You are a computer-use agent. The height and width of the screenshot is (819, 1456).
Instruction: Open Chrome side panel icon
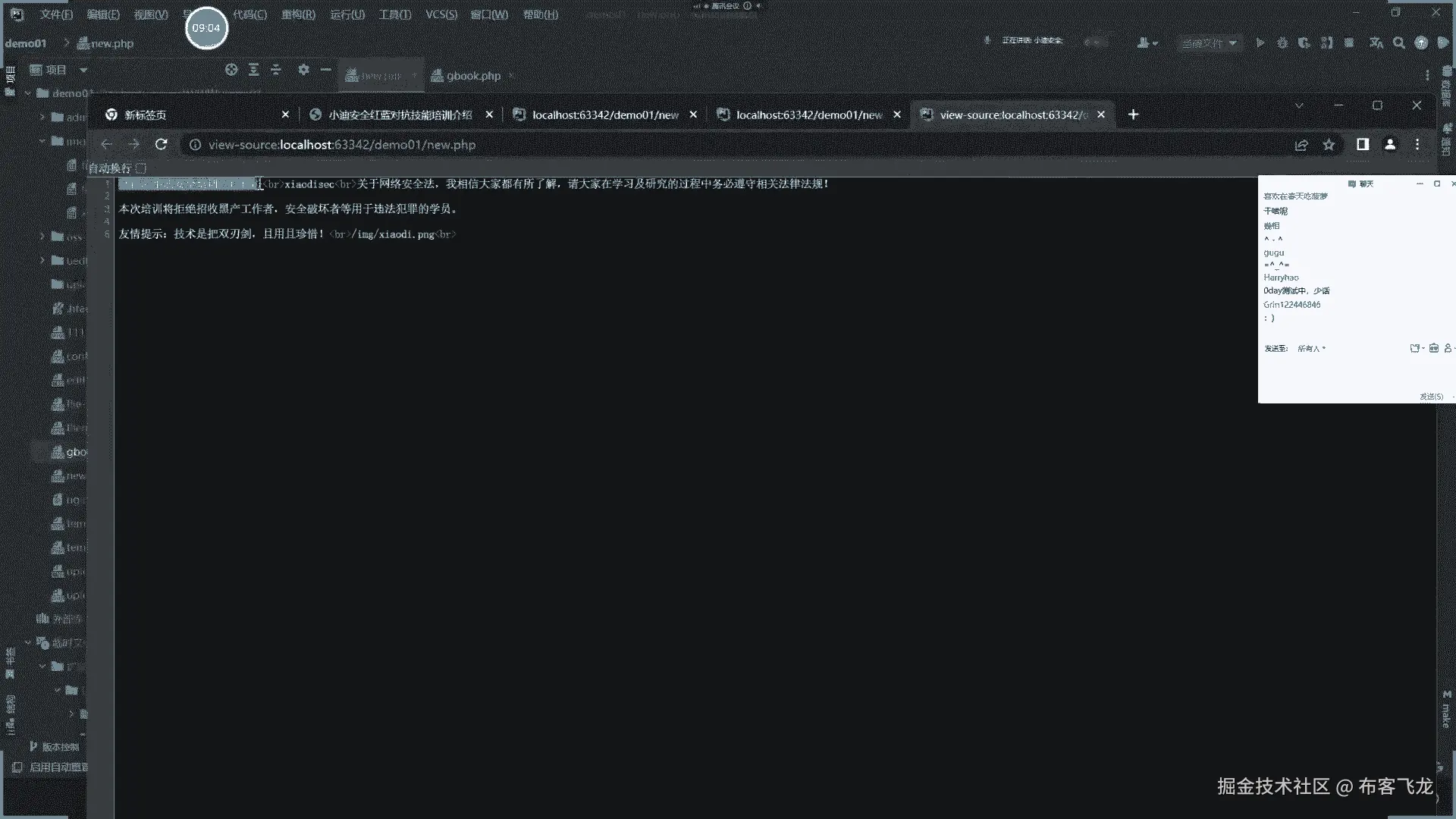[x=1363, y=144]
